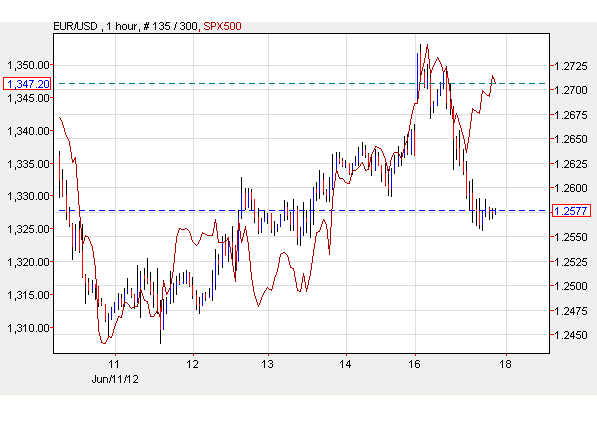
Task: Click the '# 135 / 300' bar count text
Action: (170, 26)
